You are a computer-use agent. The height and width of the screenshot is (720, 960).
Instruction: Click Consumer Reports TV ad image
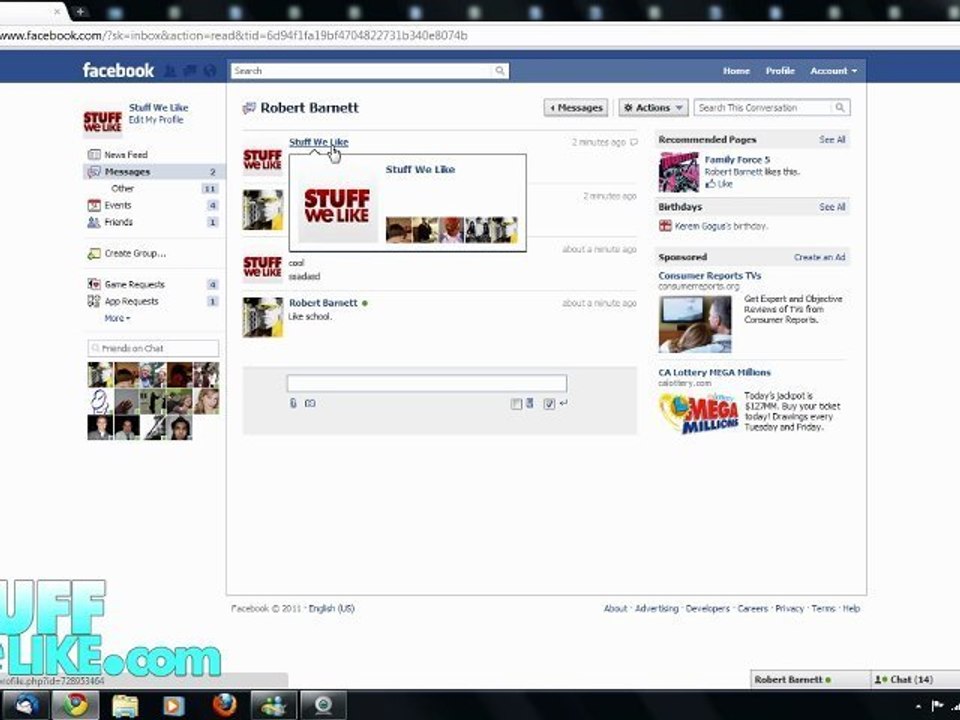(x=695, y=324)
